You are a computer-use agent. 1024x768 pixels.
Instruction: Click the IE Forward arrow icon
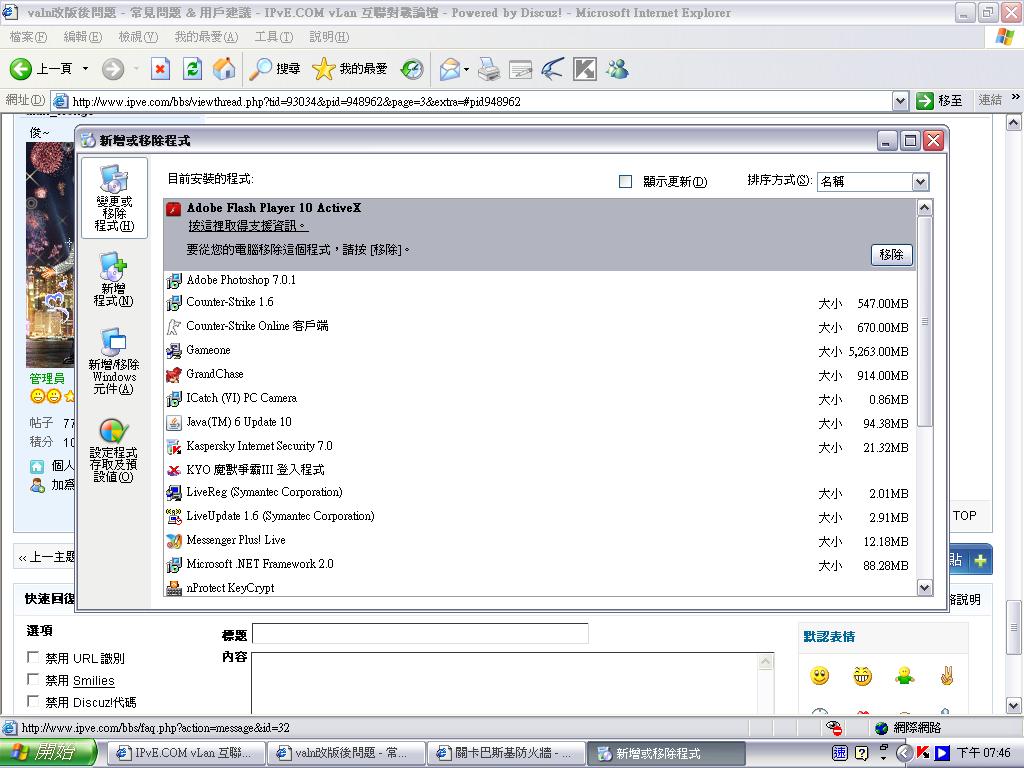tap(113, 69)
